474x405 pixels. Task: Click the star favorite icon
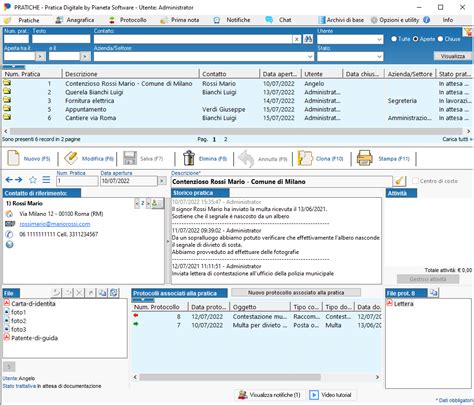point(33,180)
